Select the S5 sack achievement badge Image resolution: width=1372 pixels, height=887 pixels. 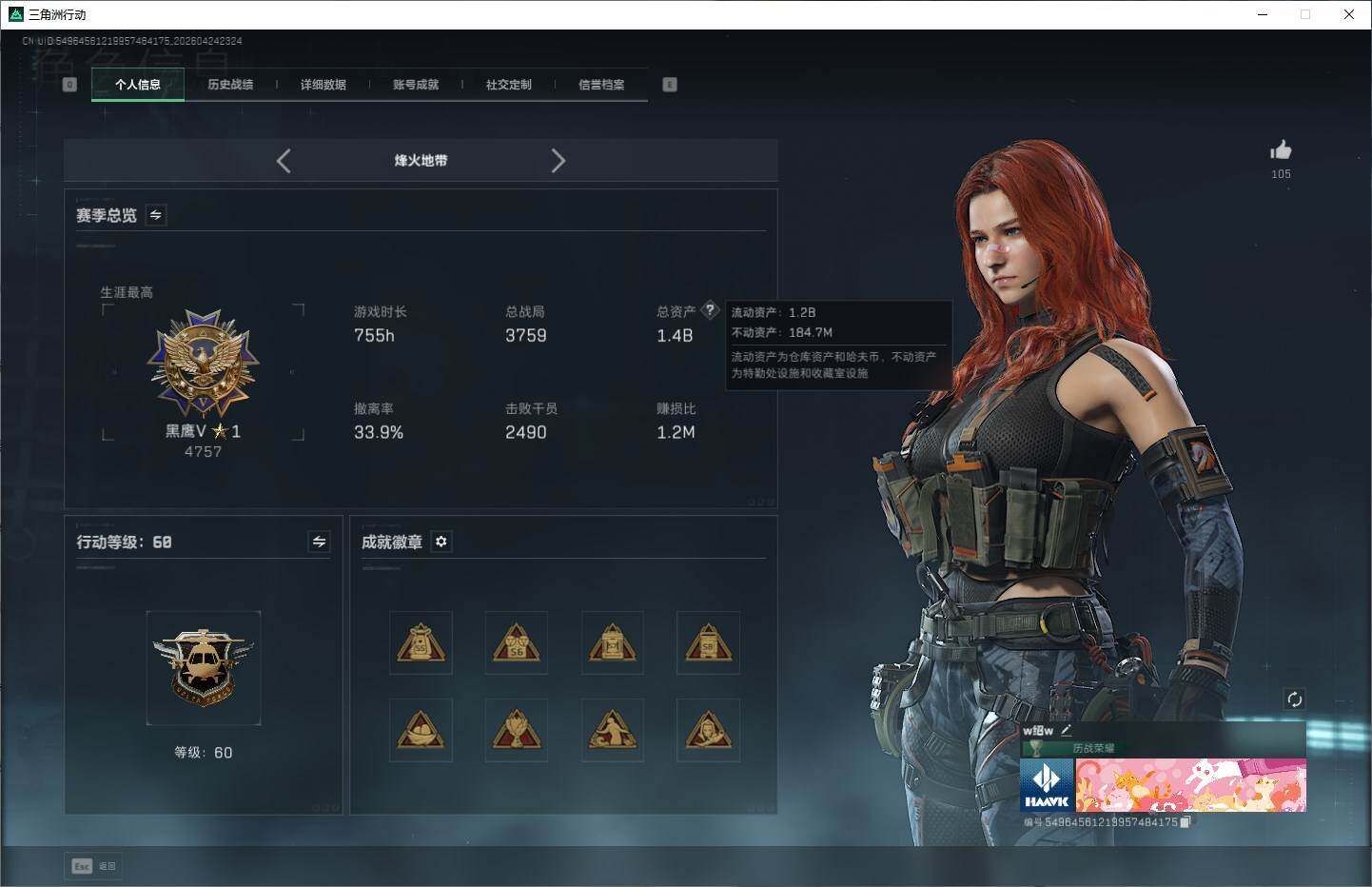click(421, 643)
